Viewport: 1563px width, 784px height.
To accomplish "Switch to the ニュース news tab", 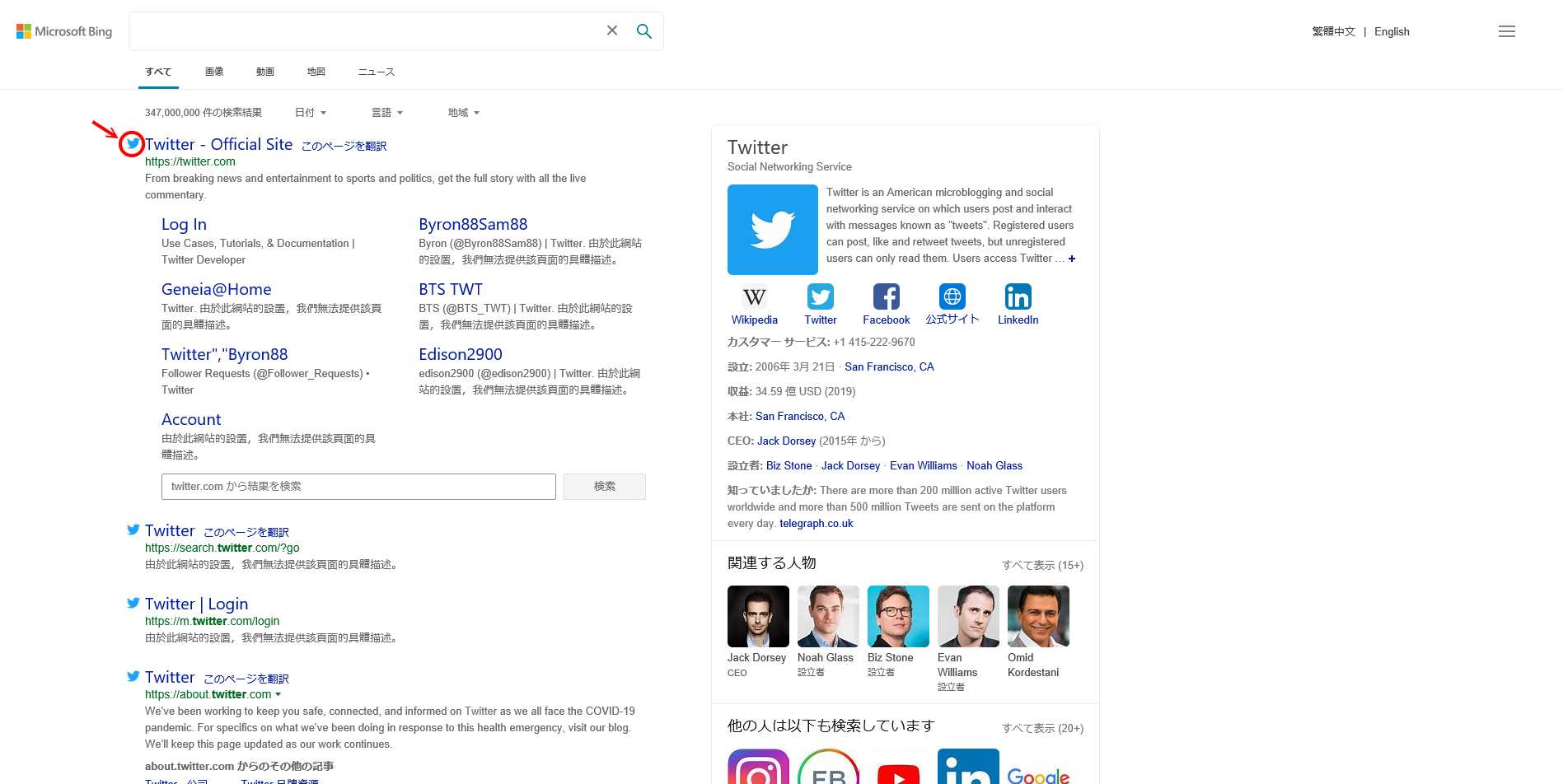I will (377, 72).
